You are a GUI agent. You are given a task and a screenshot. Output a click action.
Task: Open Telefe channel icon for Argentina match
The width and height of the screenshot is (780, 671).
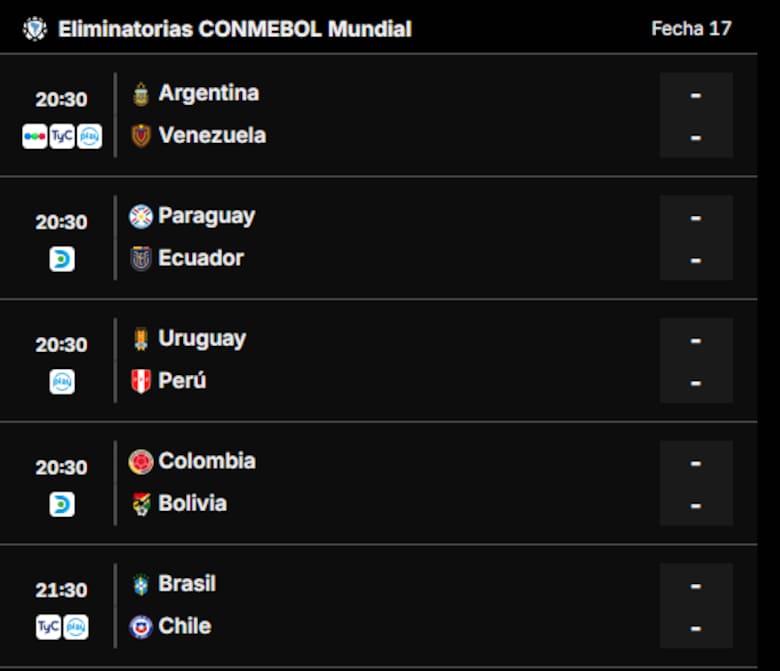(x=35, y=136)
